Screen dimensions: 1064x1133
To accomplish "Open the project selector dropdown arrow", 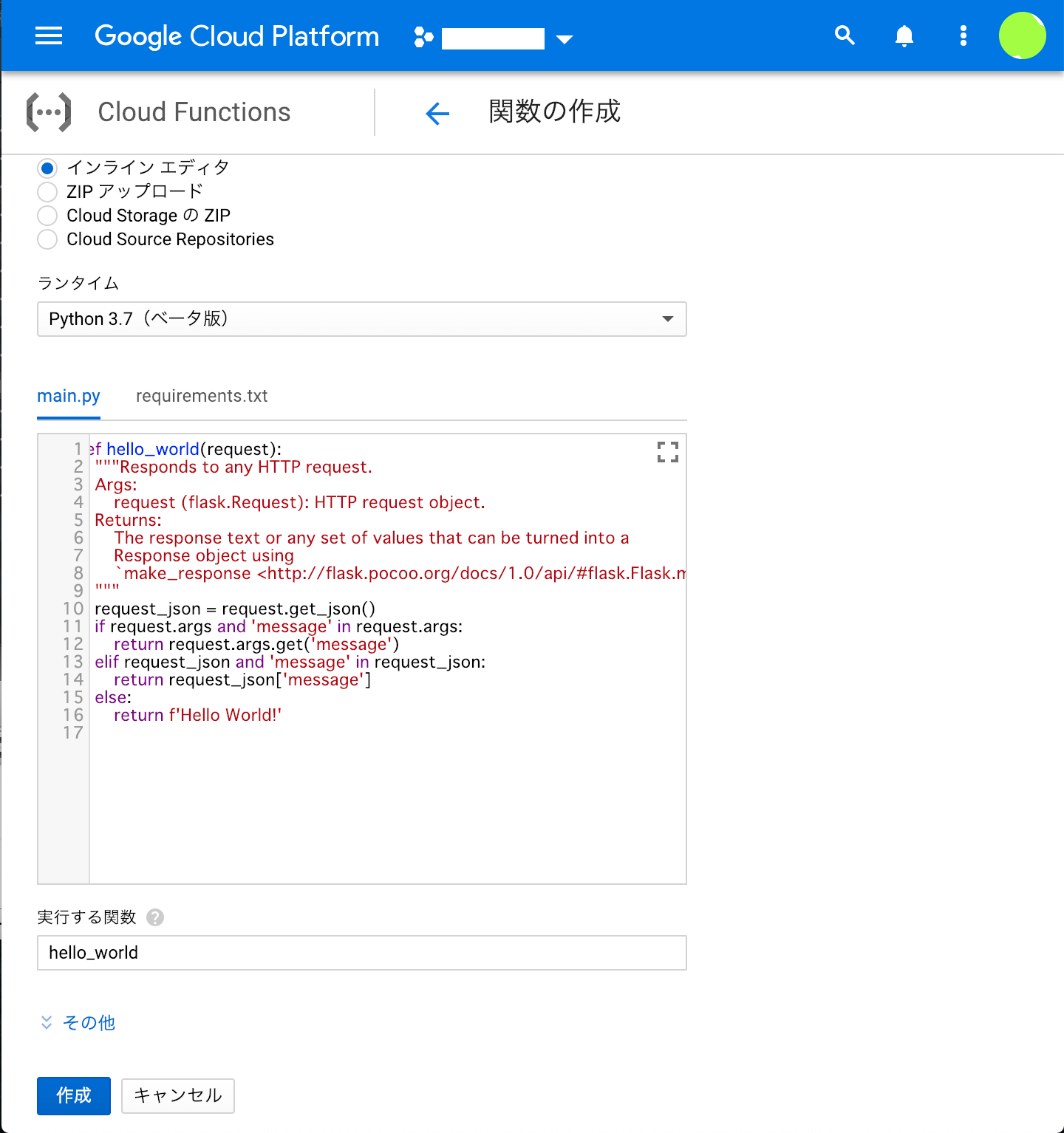I will tap(565, 39).
